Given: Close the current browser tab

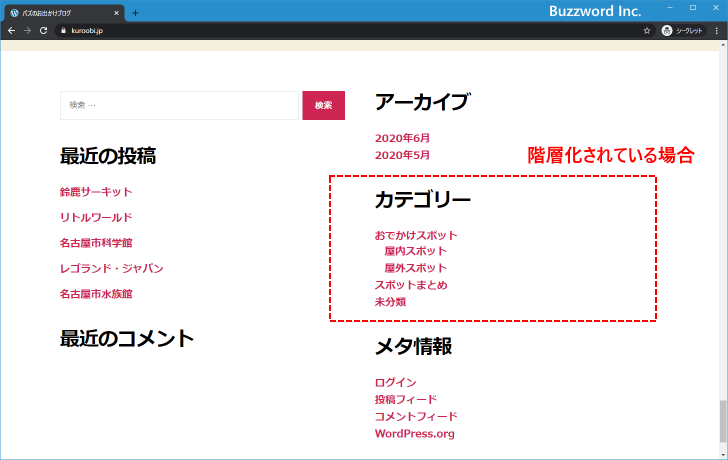Looking at the screenshot, I should pos(117,13).
